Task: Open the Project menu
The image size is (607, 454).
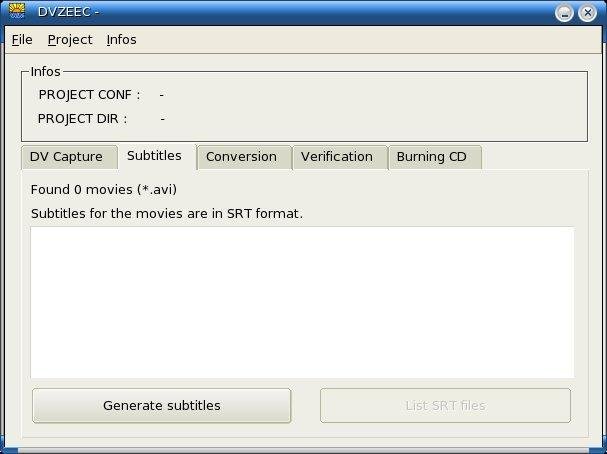Action: pos(70,40)
